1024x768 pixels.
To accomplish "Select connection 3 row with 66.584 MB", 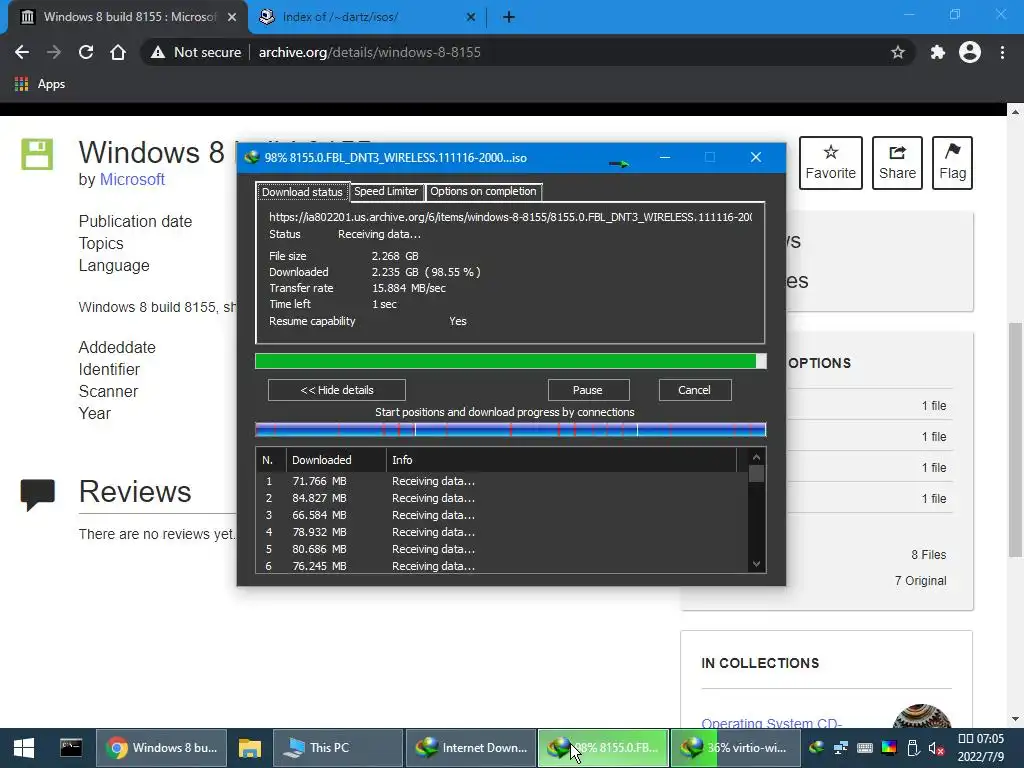I will point(502,515).
